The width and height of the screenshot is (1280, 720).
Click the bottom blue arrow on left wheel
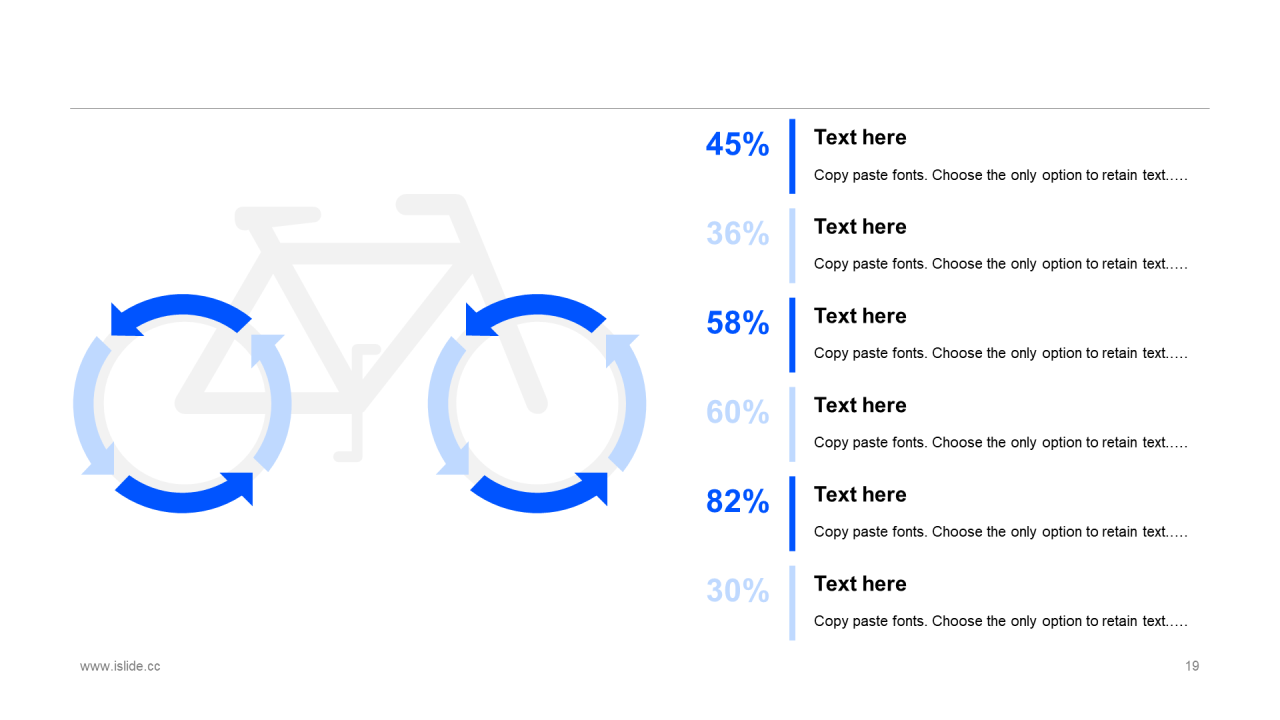point(185,496)
